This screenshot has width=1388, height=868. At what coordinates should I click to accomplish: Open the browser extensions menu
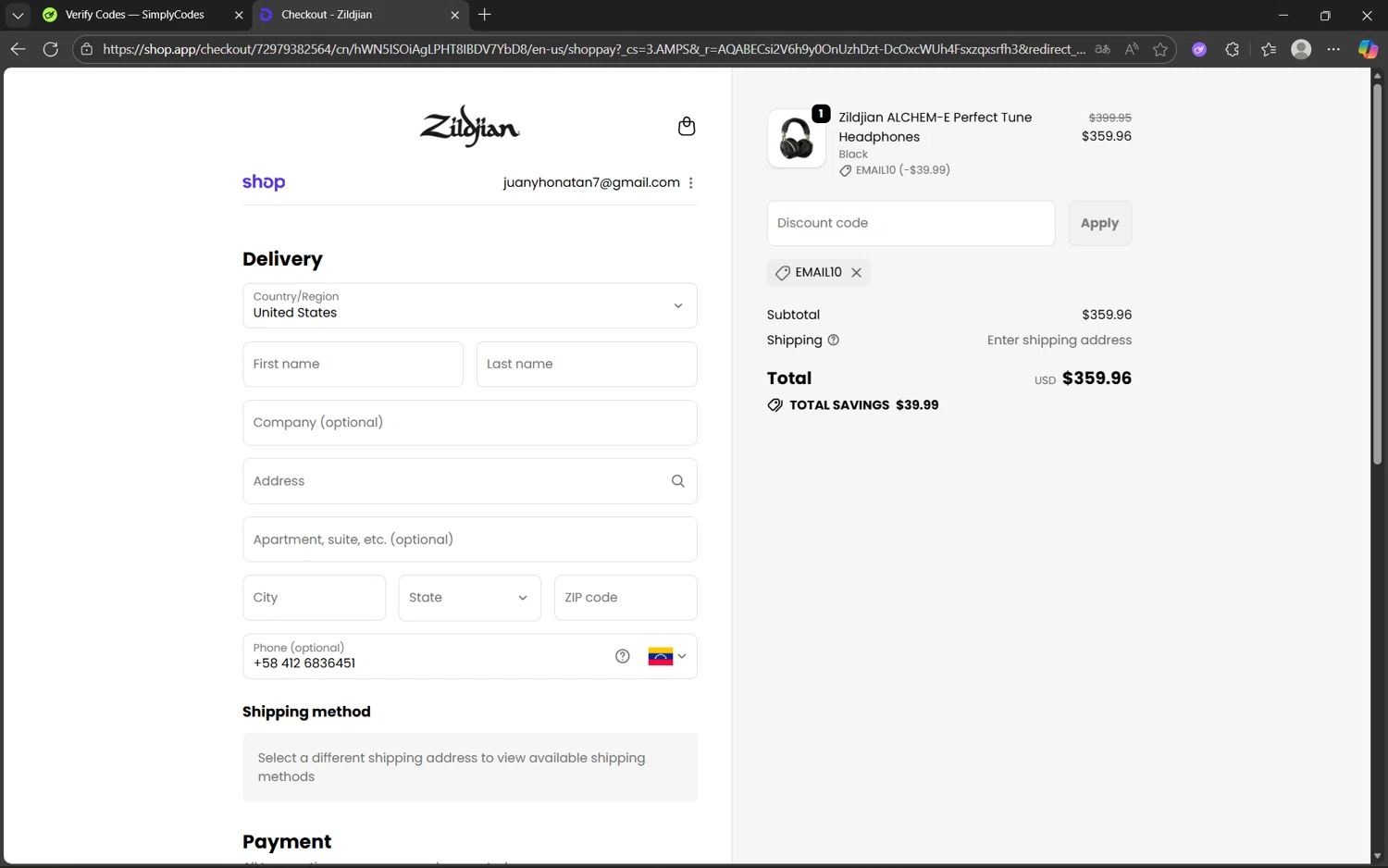tap(1232, 49)
